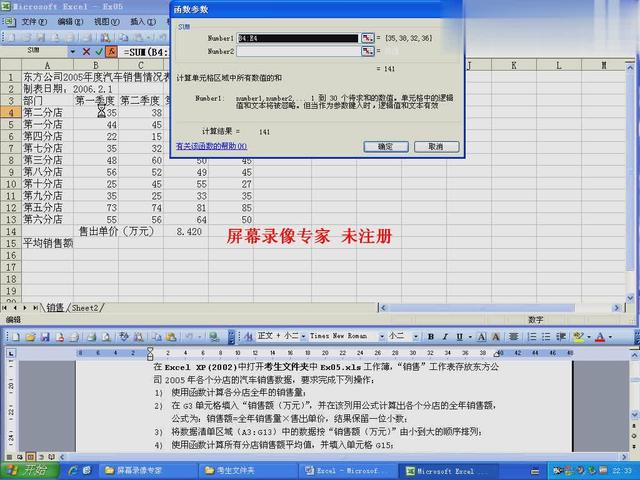
Task: Click the 取消 button in function dialog
Action: click(x=436, y=147)
